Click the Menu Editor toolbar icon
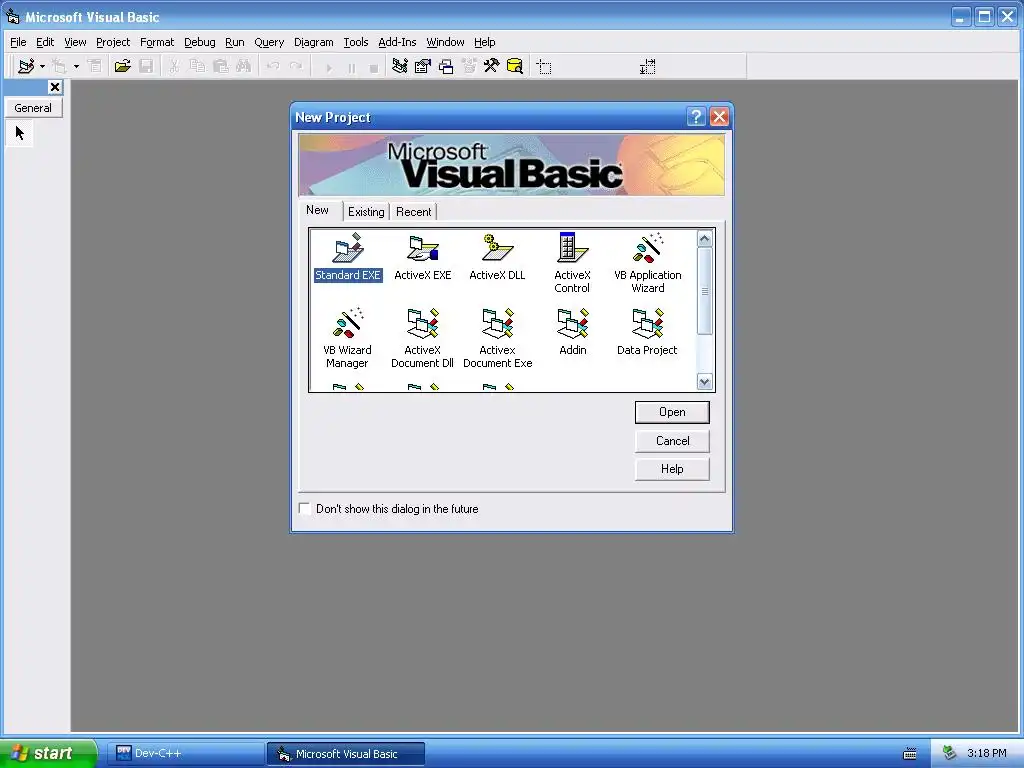Viewport: 1024px width, 768px height. pyautogui.click(x=95, y=66)
